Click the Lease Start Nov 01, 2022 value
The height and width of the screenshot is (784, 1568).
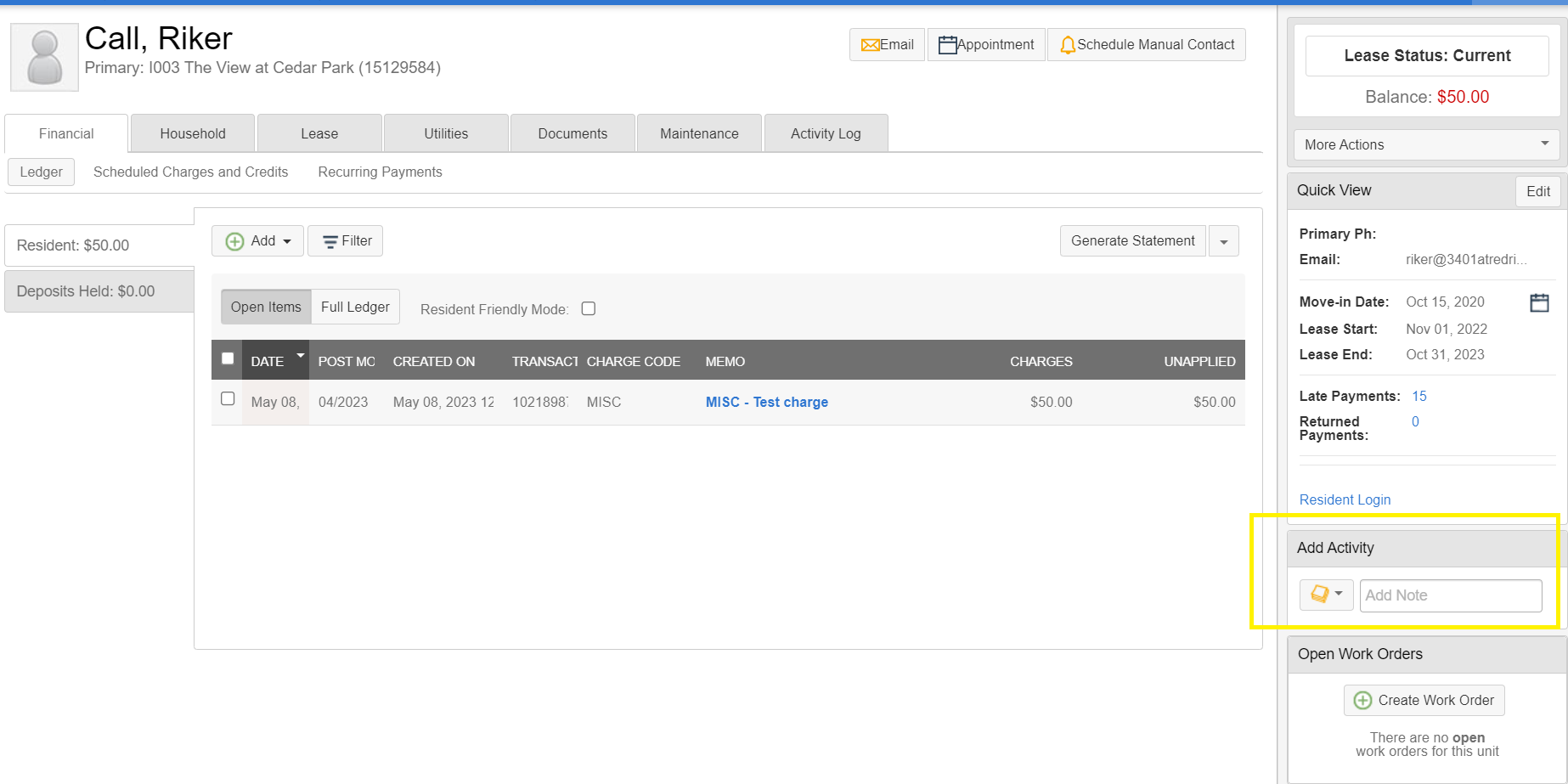coord(1447,329)
